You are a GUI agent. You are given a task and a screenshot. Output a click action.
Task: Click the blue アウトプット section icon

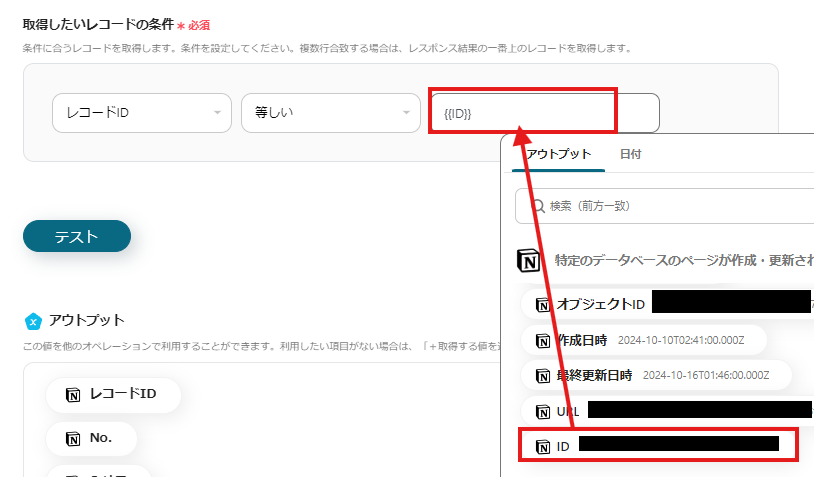click(33, 321)
